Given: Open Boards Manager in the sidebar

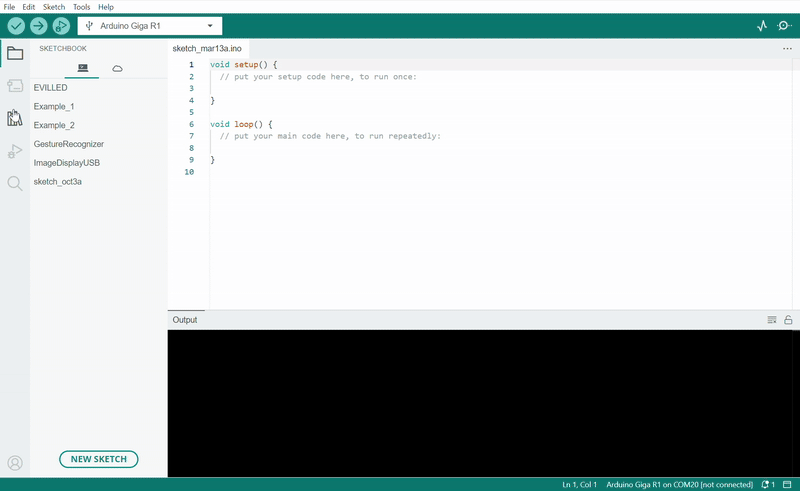Looking at the screenshot, I should click(x=14, y=86).
